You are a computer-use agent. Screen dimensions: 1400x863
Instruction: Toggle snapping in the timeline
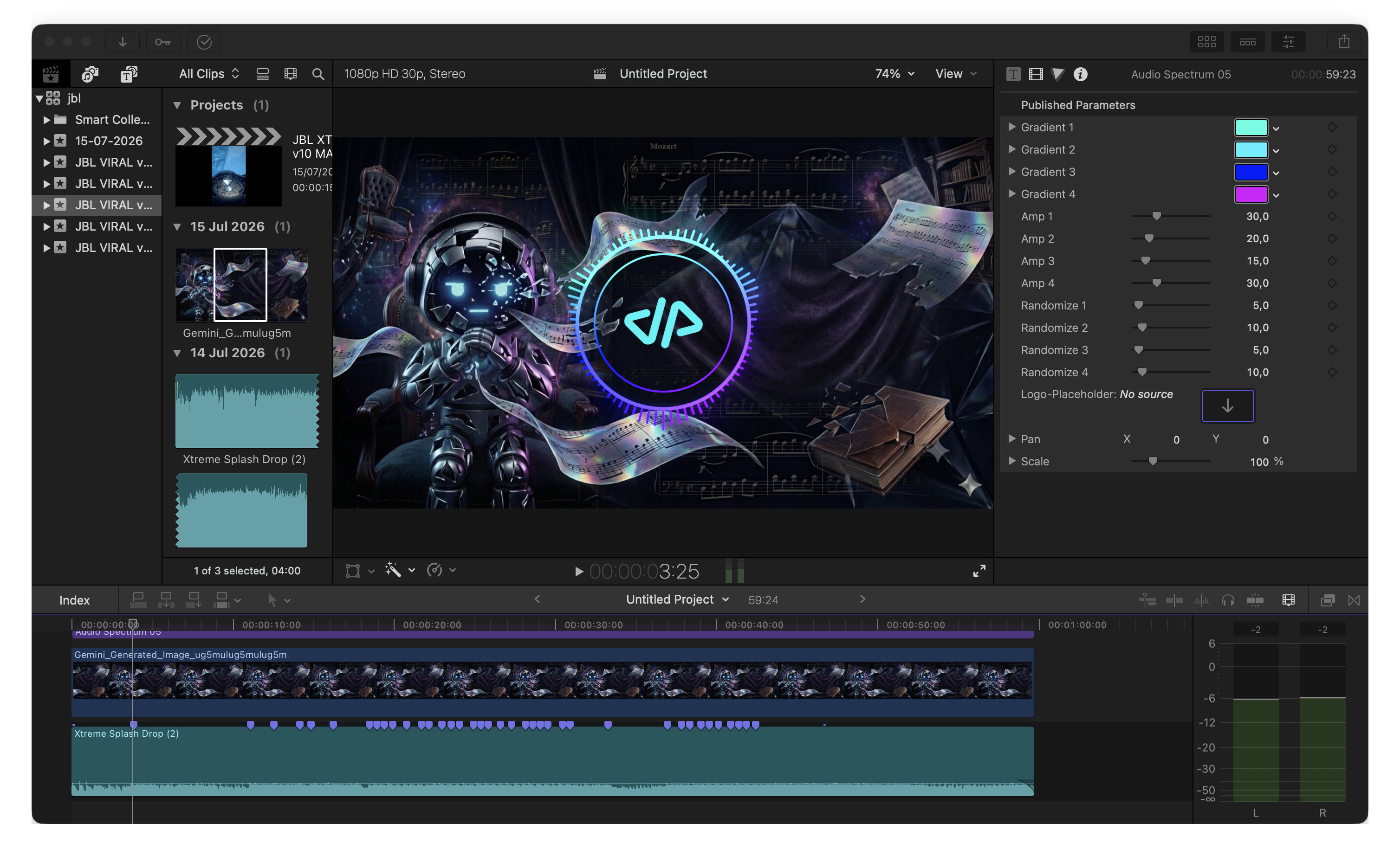(1254, 600)
